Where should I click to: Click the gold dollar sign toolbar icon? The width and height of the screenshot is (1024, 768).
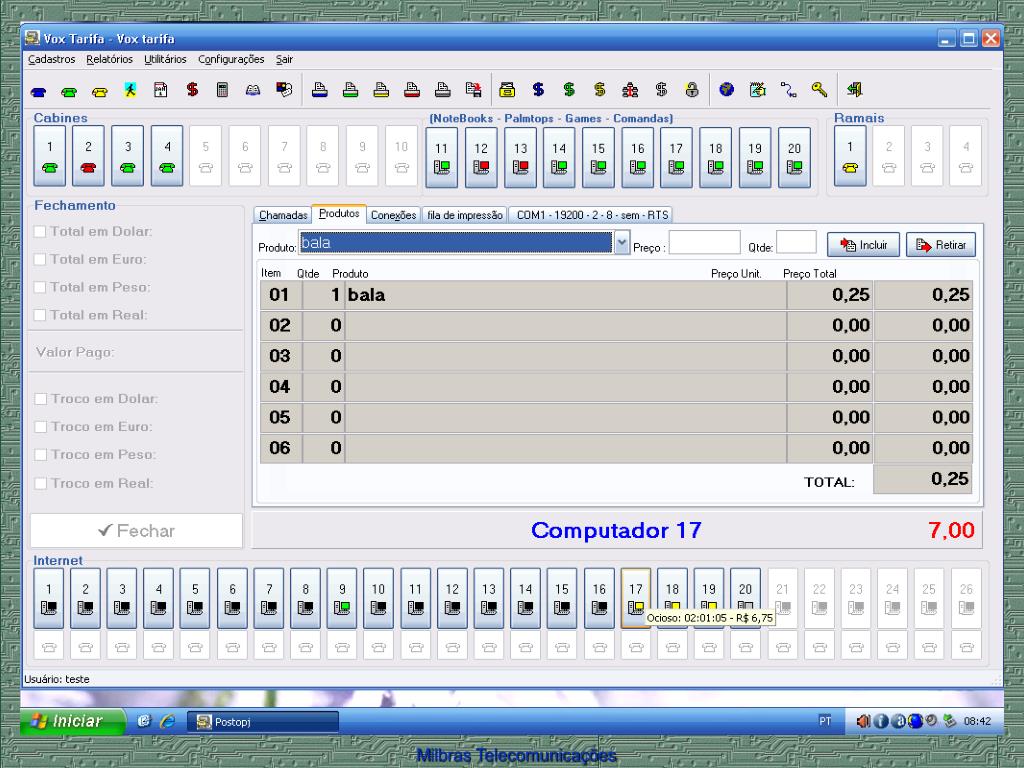tap(600, 89)
